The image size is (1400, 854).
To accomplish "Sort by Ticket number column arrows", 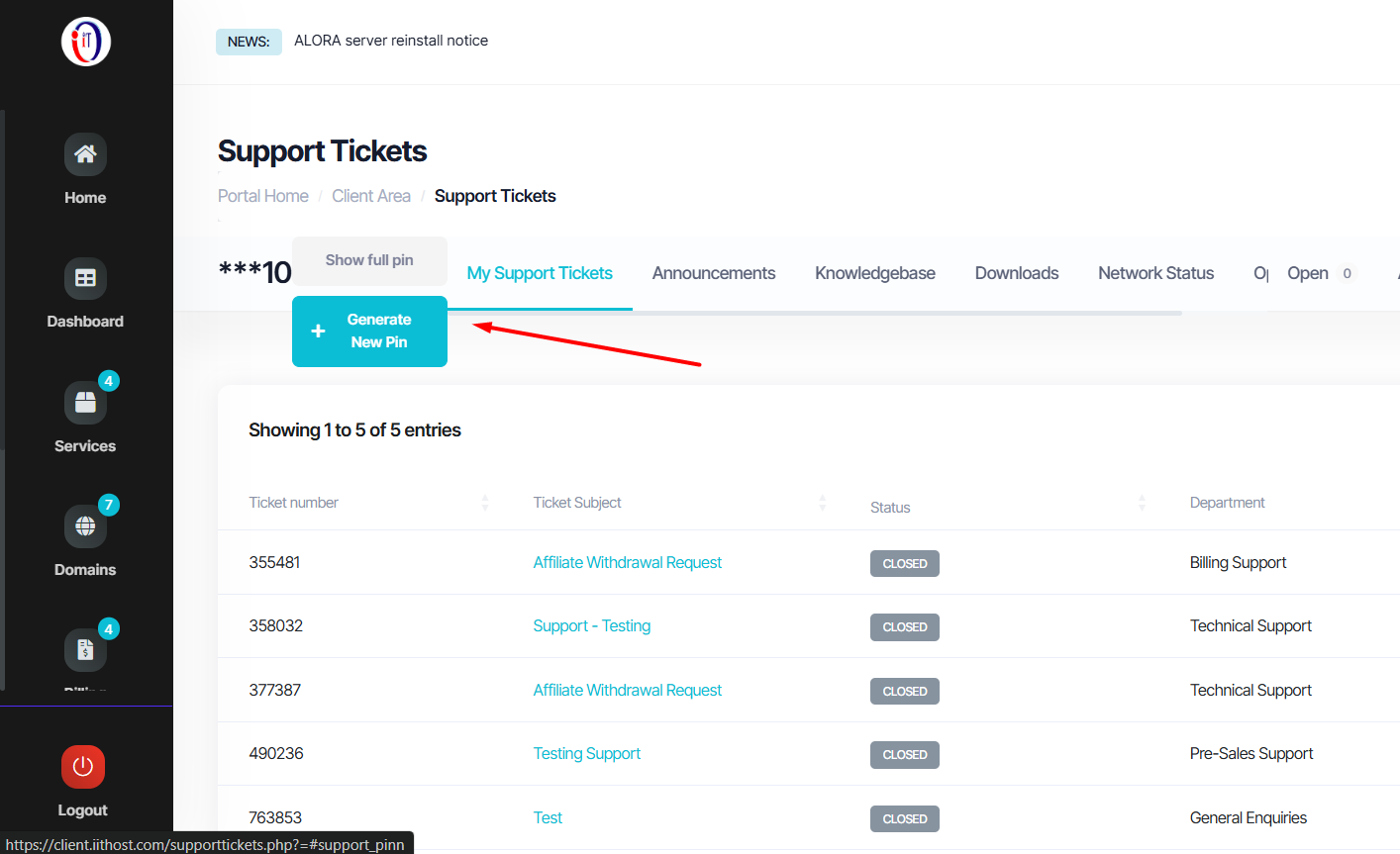I will click(485, 503).
